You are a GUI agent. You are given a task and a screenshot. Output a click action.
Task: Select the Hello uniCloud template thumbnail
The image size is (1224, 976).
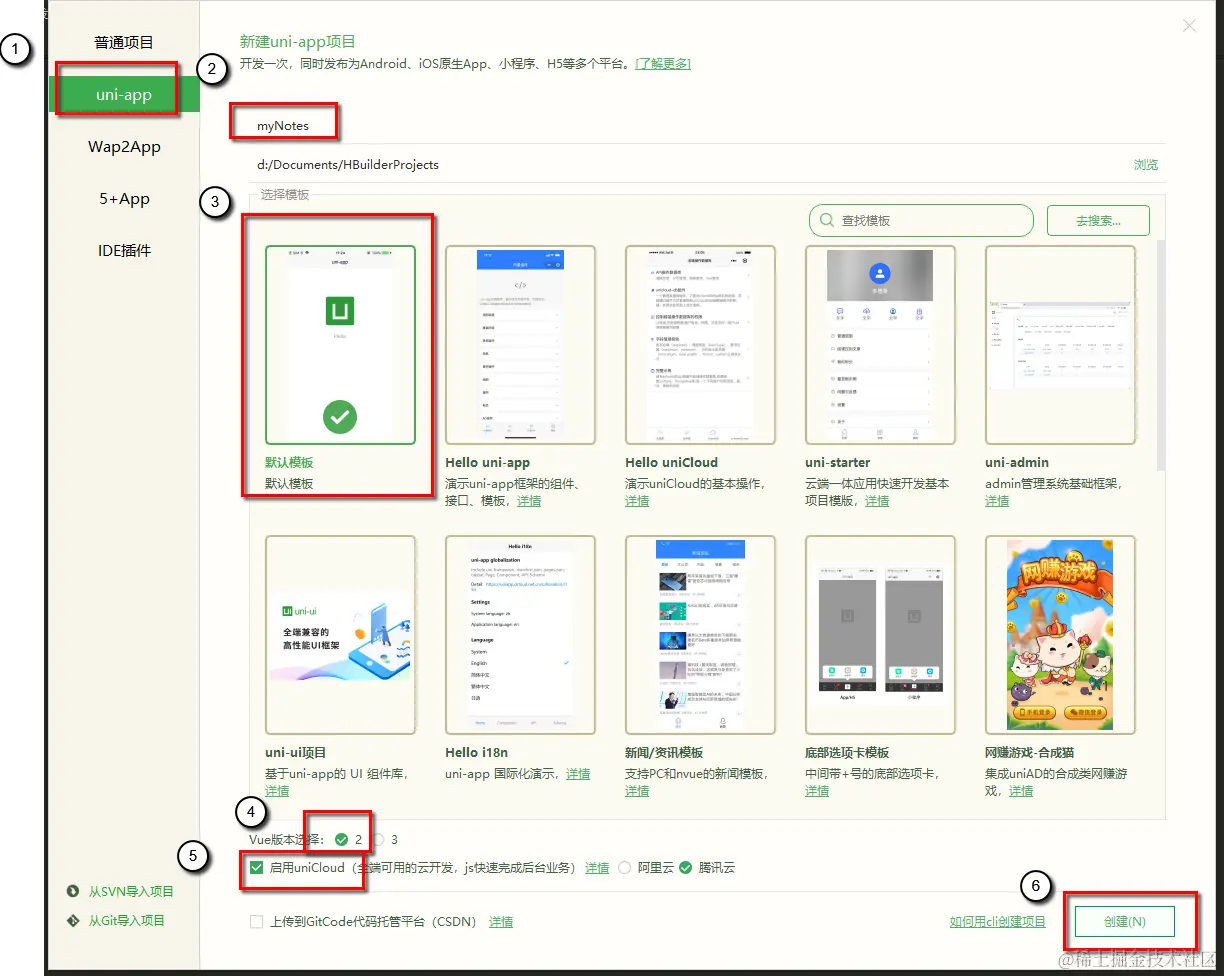pyautogui.click(x=700, y=345)
